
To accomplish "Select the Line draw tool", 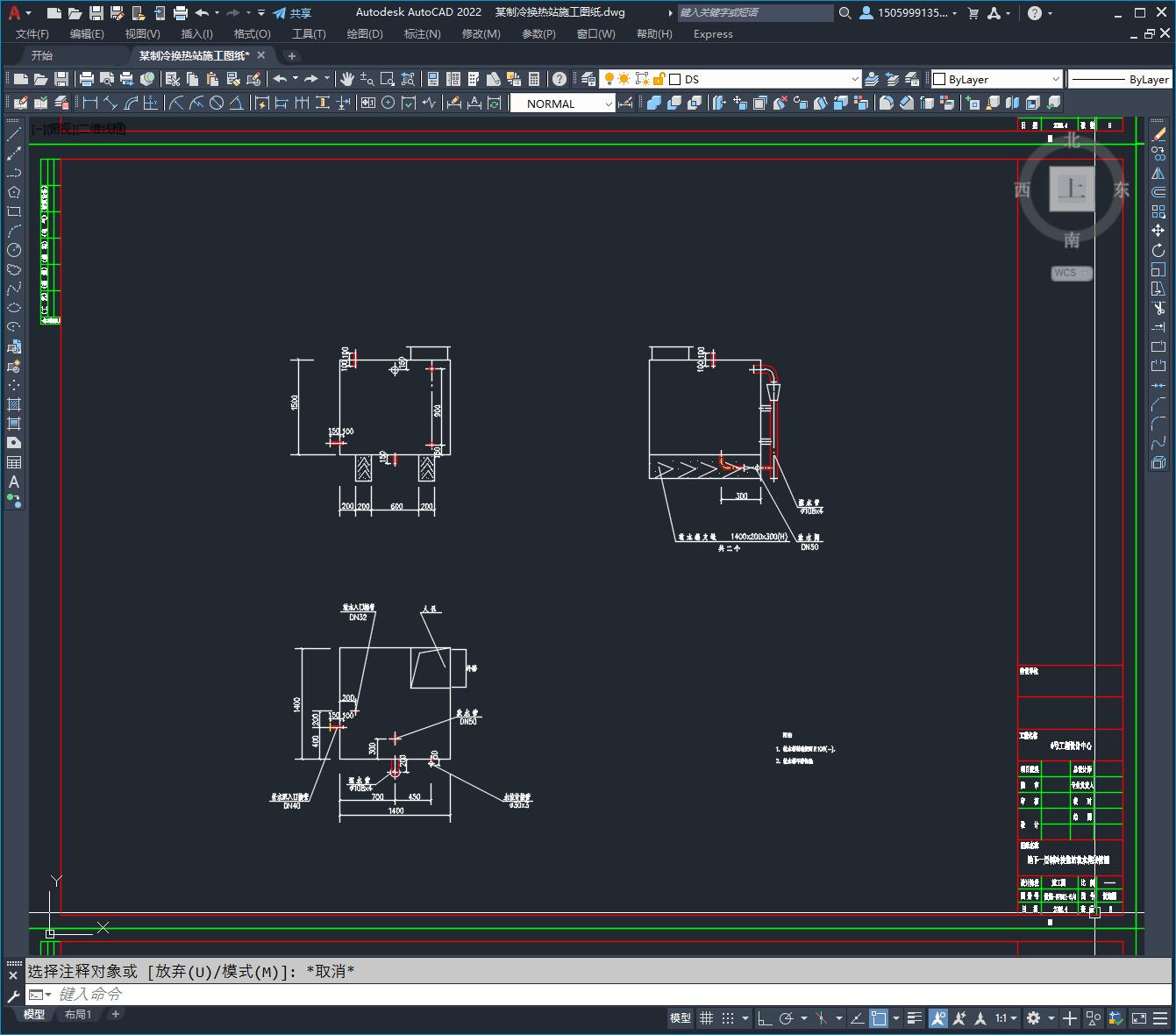I will click(x=14, y=134).
